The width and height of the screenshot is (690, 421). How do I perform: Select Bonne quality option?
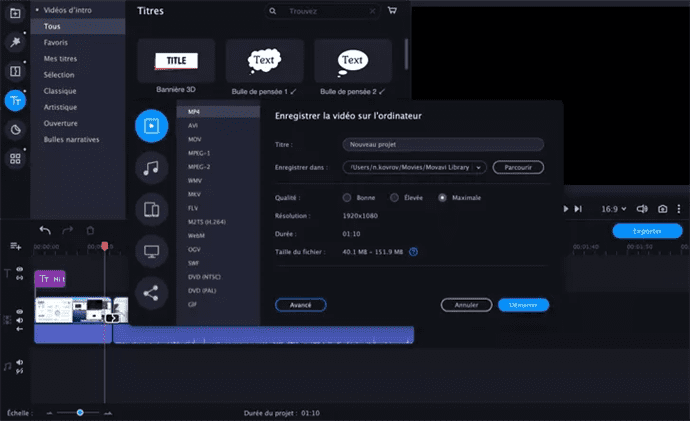click(x=347, y=198)
